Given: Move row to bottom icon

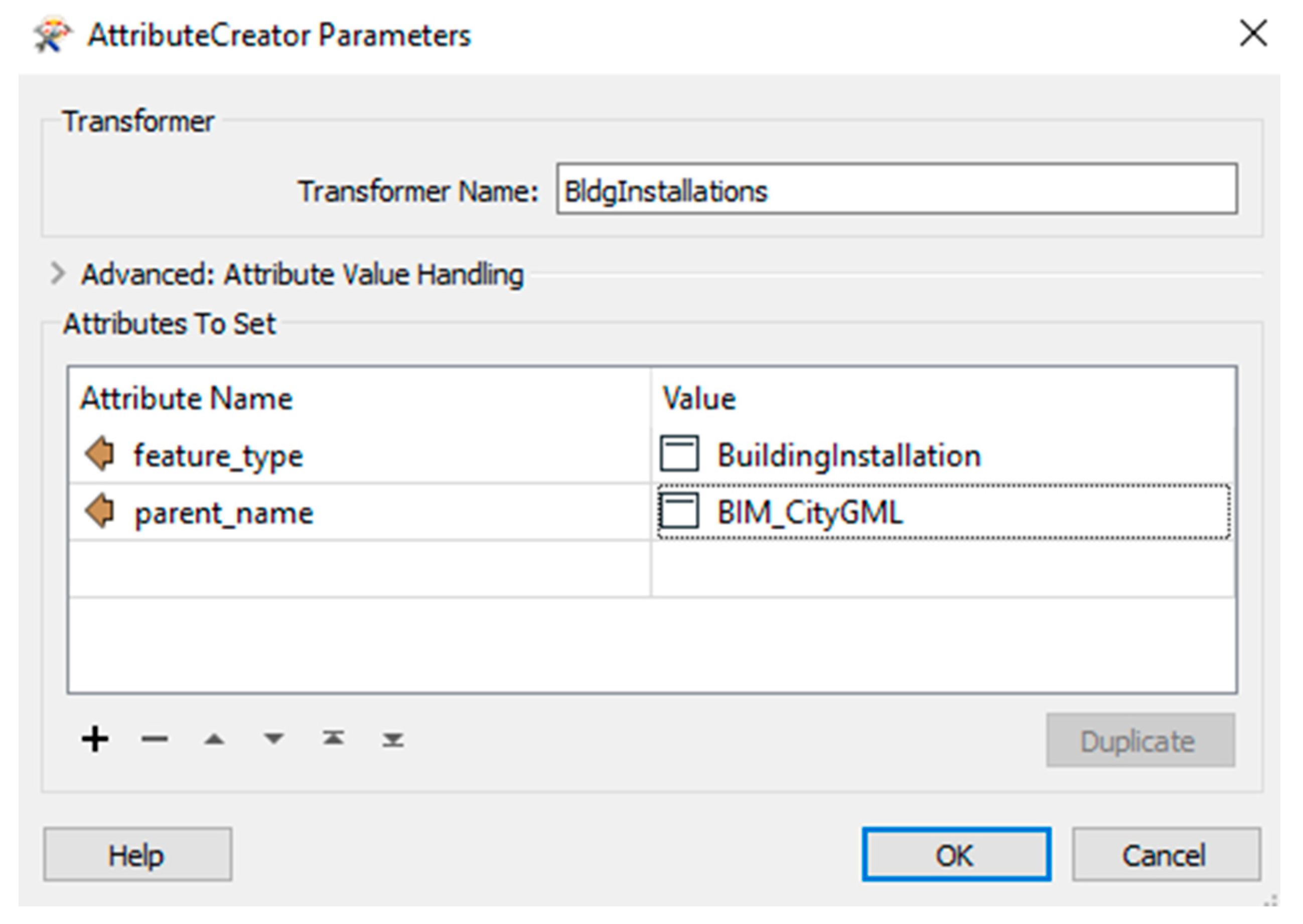Looking at the screenshot, I should [393, 739].
